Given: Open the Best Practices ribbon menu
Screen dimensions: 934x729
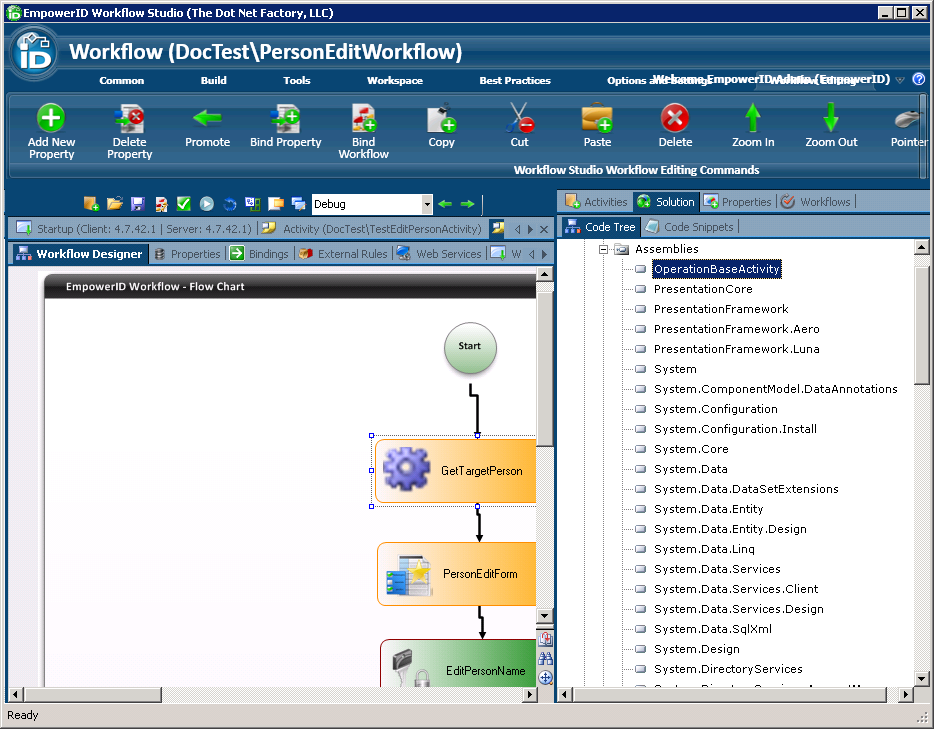Looking at the screenshot, I should click(x=515, y=80).
